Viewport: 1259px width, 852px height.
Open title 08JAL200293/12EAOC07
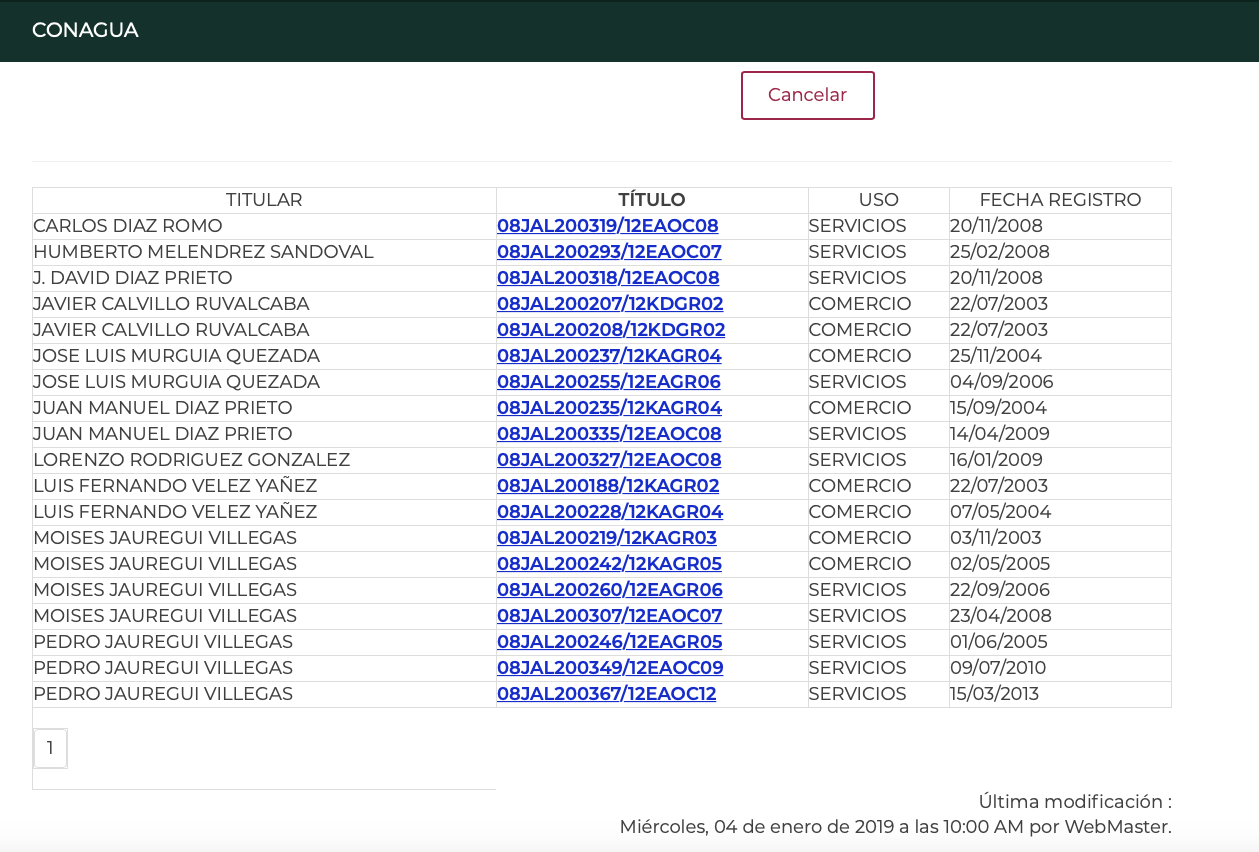click(x=609, y=252)
